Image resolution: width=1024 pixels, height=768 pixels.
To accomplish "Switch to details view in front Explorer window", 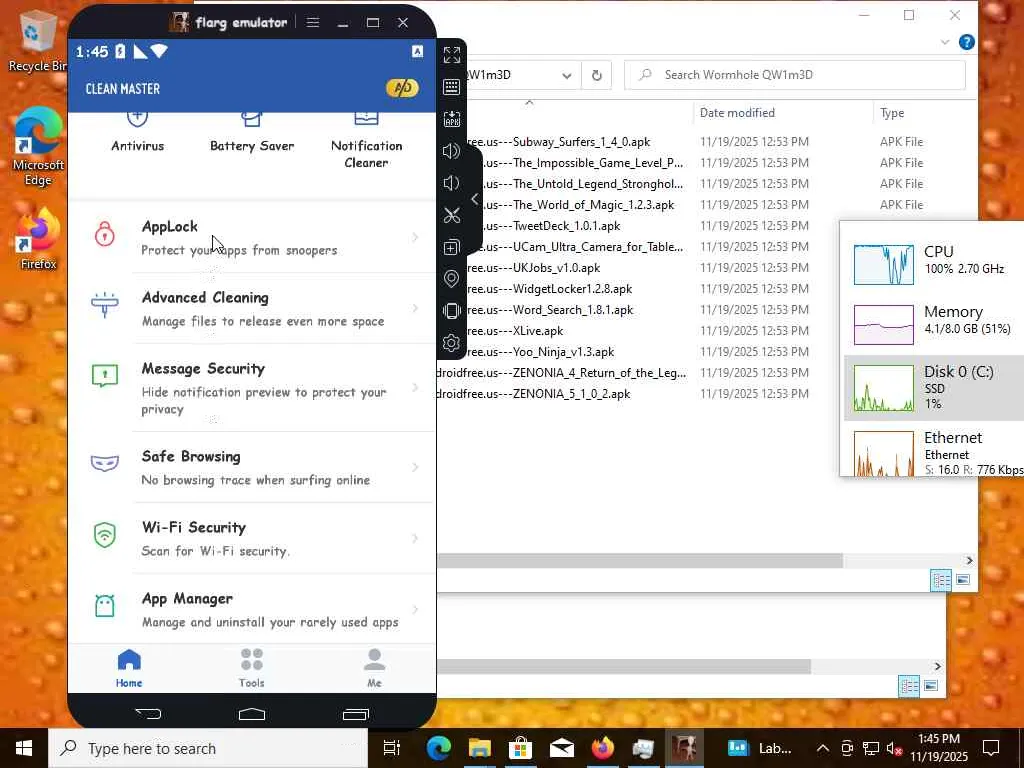I will coord(941,580).
